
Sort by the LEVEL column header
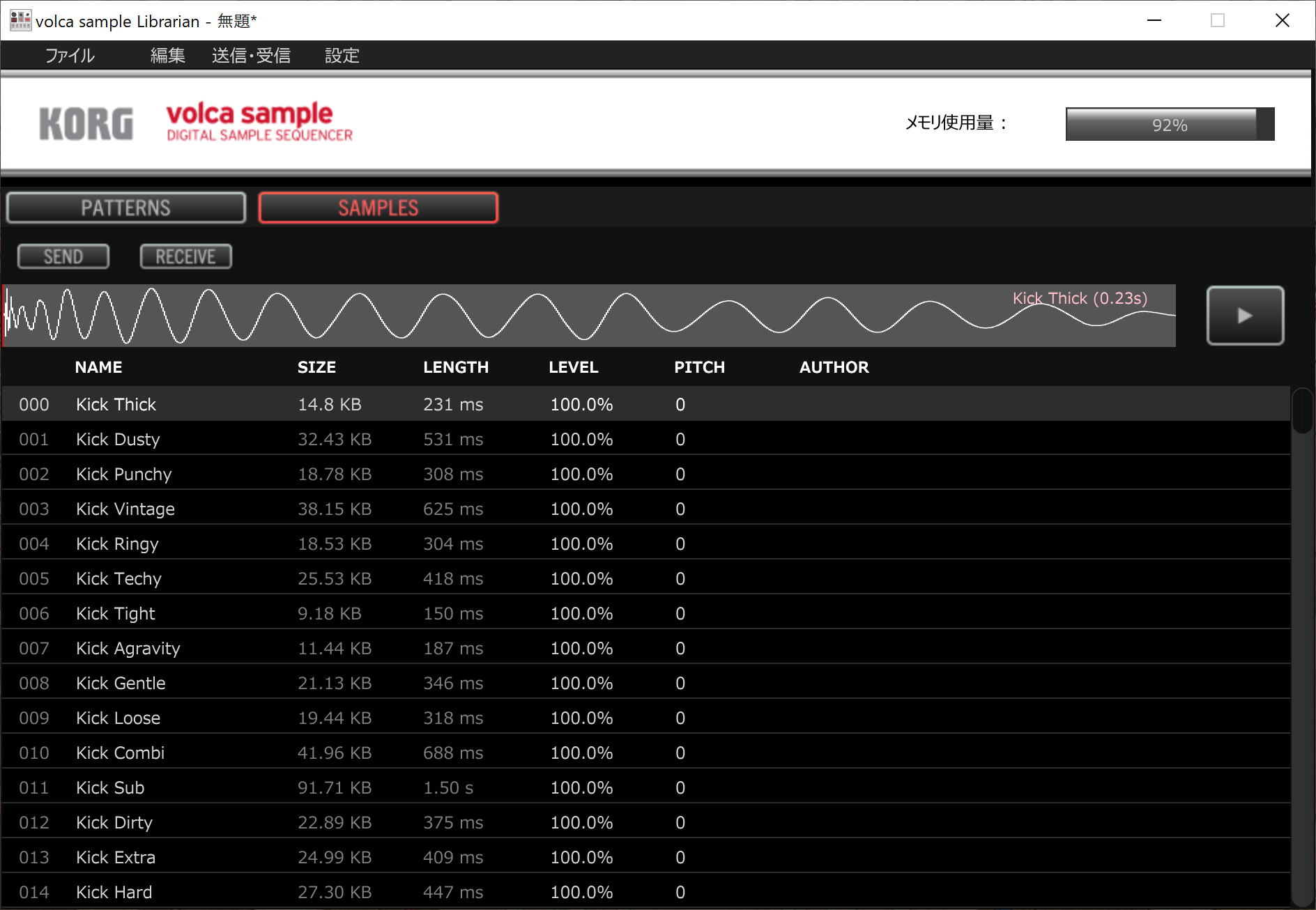point(573,367)
